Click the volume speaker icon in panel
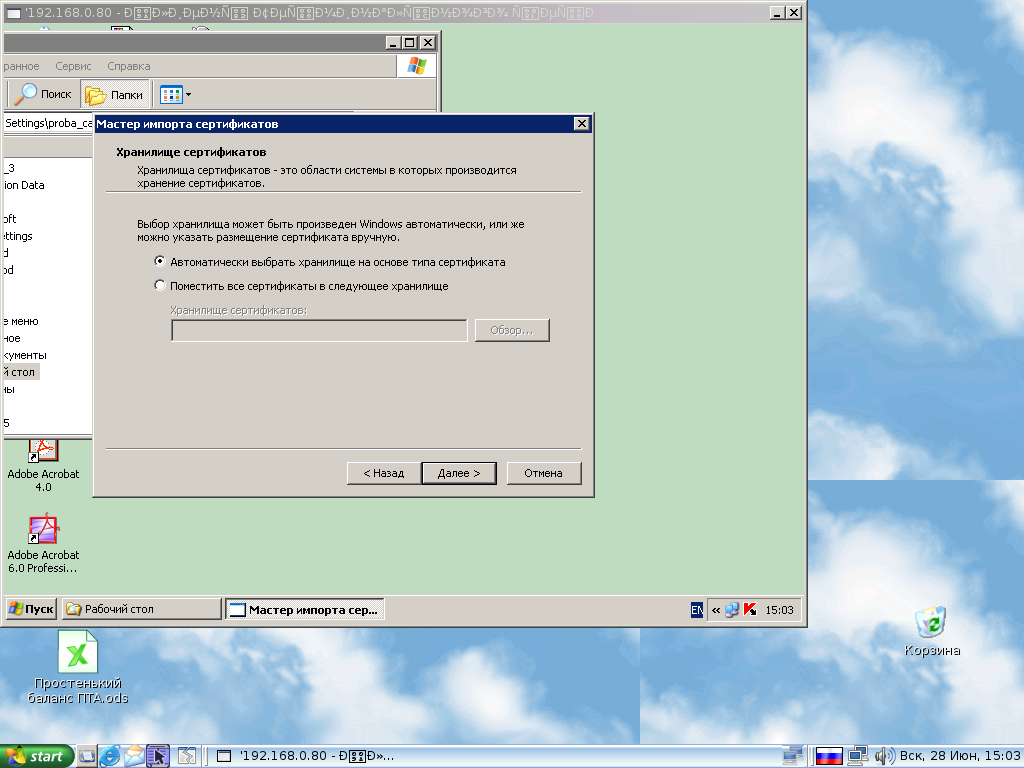The image size is (1024, 768). [883, 756]
